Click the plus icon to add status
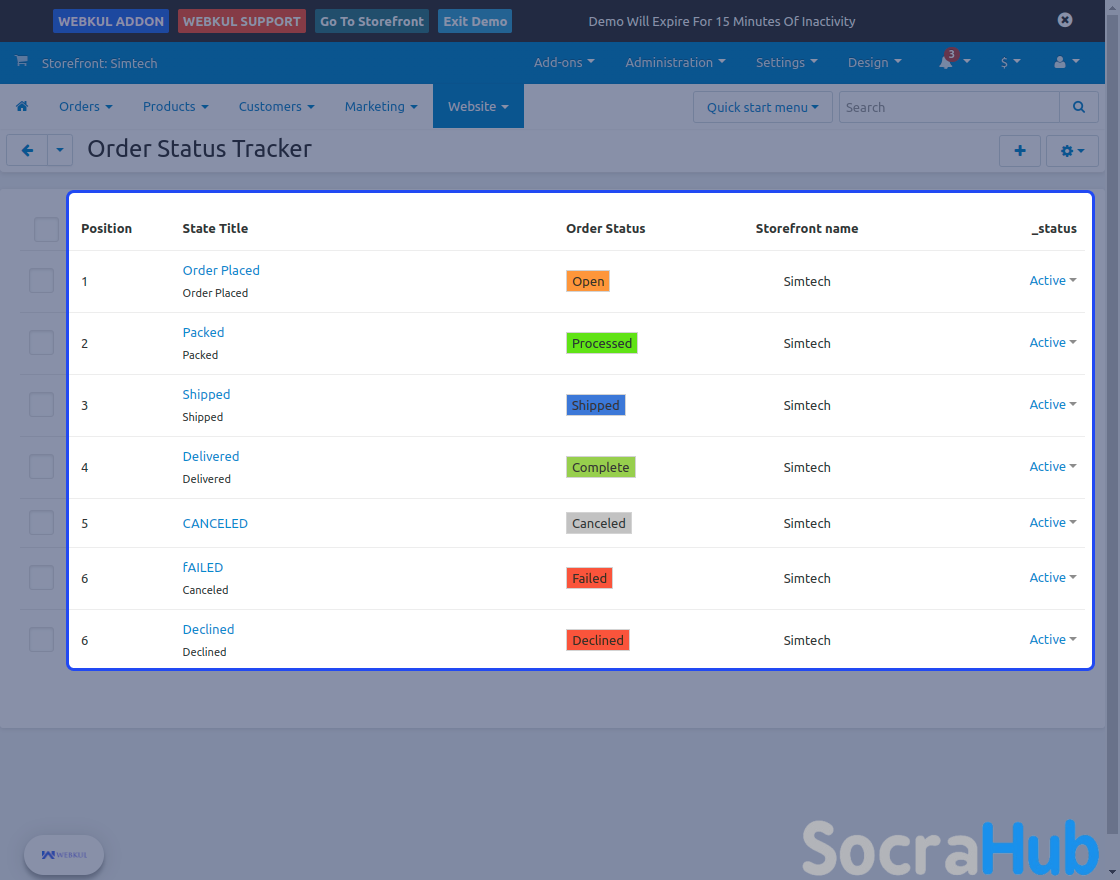The image size is (1120, 880). 1020,151
